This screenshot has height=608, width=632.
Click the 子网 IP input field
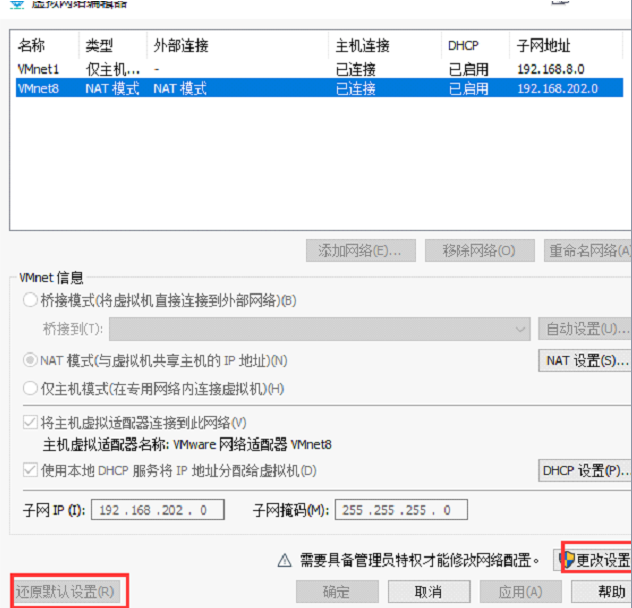(158, 510)
